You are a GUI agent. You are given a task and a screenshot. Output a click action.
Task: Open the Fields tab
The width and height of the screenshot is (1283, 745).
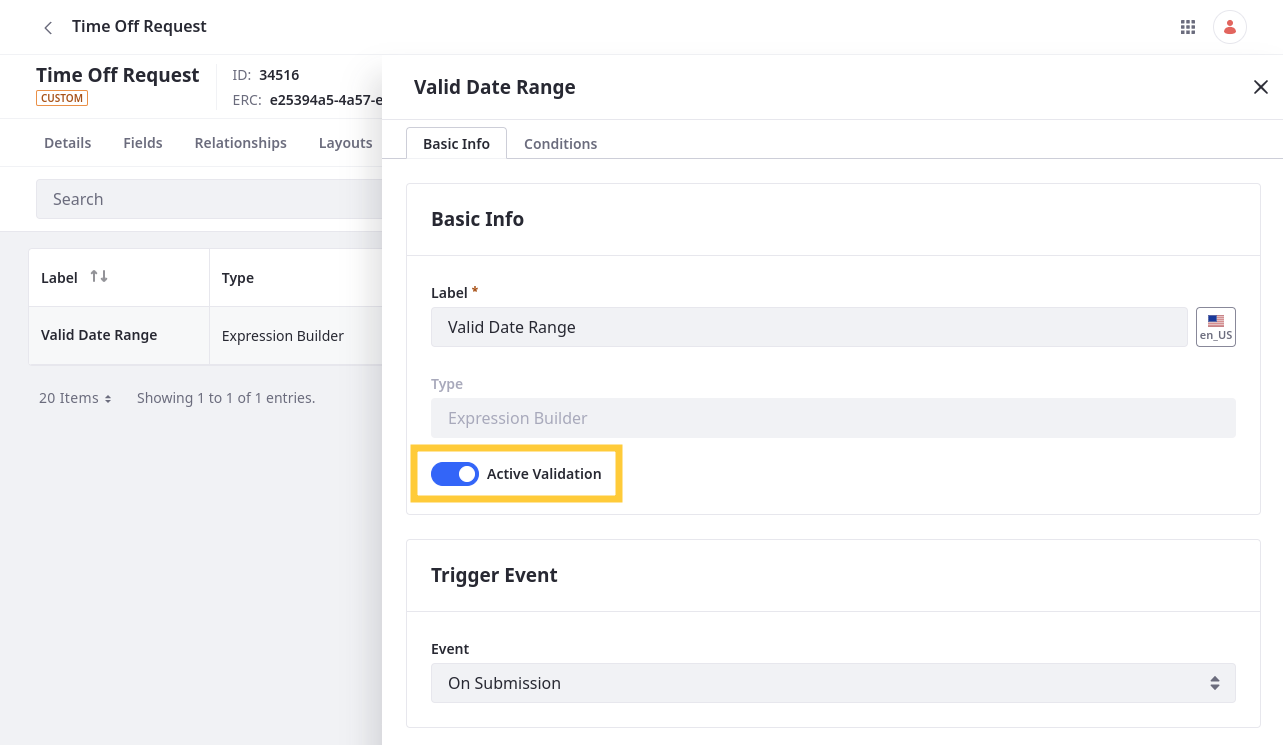click(143, 143)
